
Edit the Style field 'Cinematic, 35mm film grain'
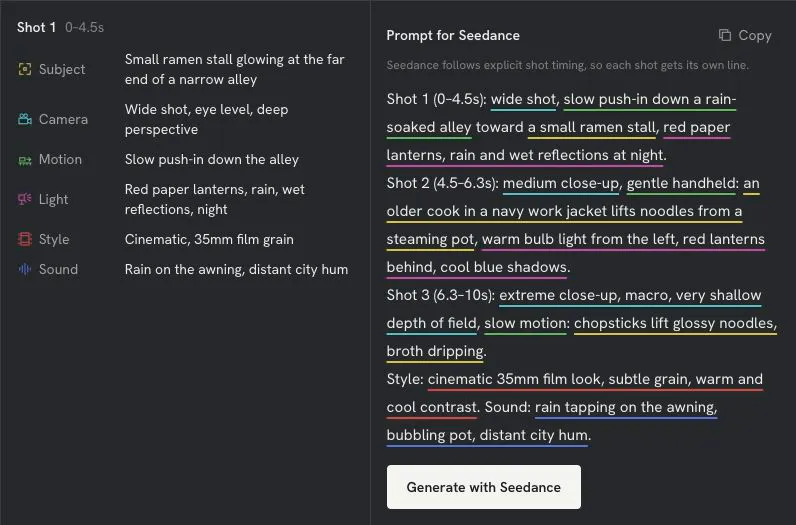209,239
